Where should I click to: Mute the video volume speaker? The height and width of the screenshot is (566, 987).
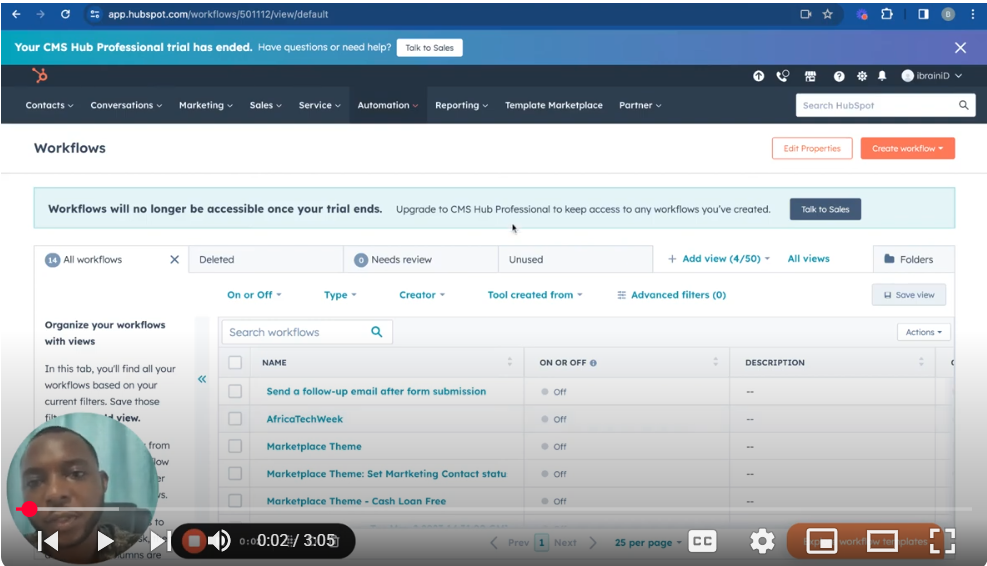(x=219, y=541)
